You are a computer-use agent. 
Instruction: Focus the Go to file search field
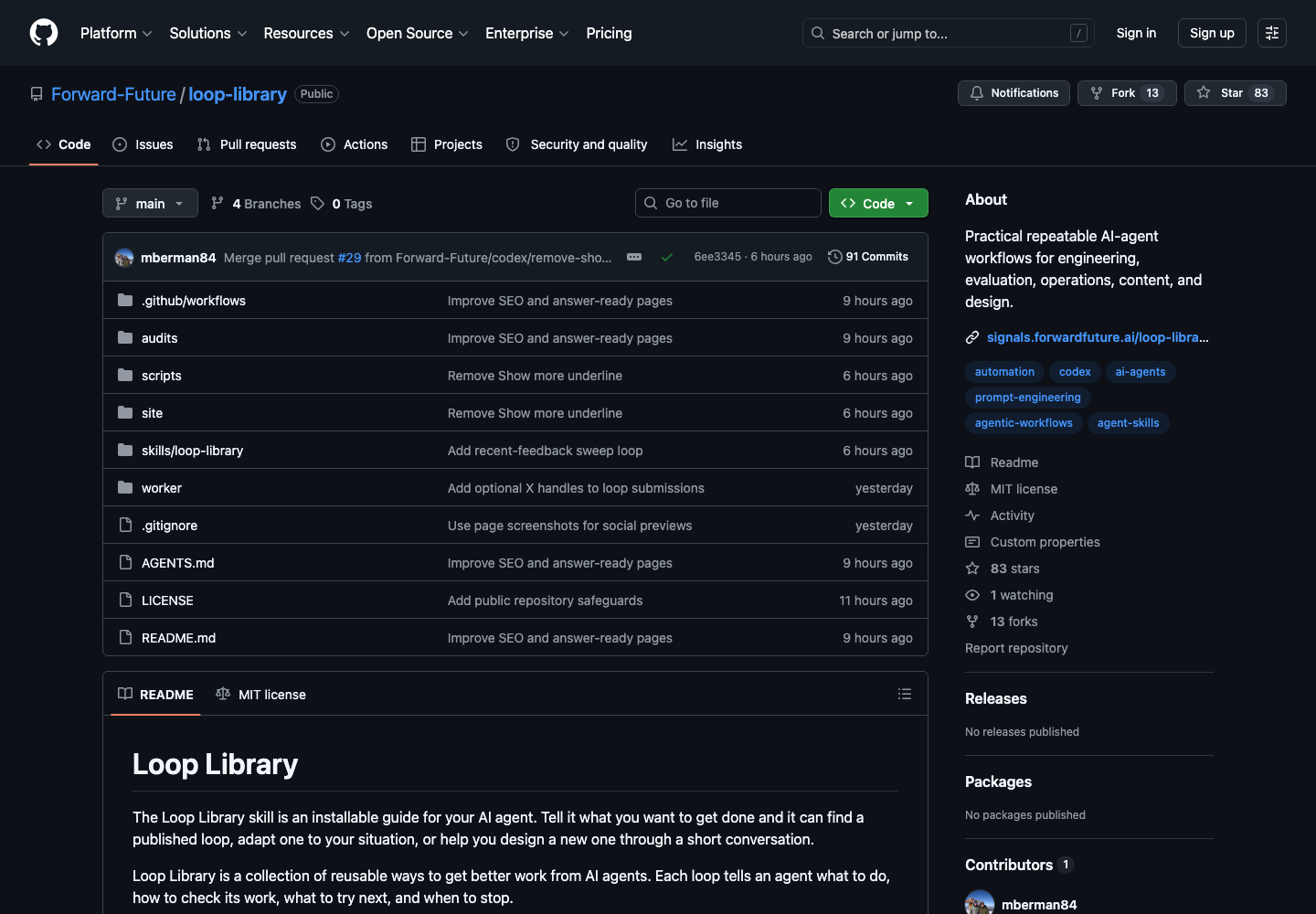tap(728, 203)
